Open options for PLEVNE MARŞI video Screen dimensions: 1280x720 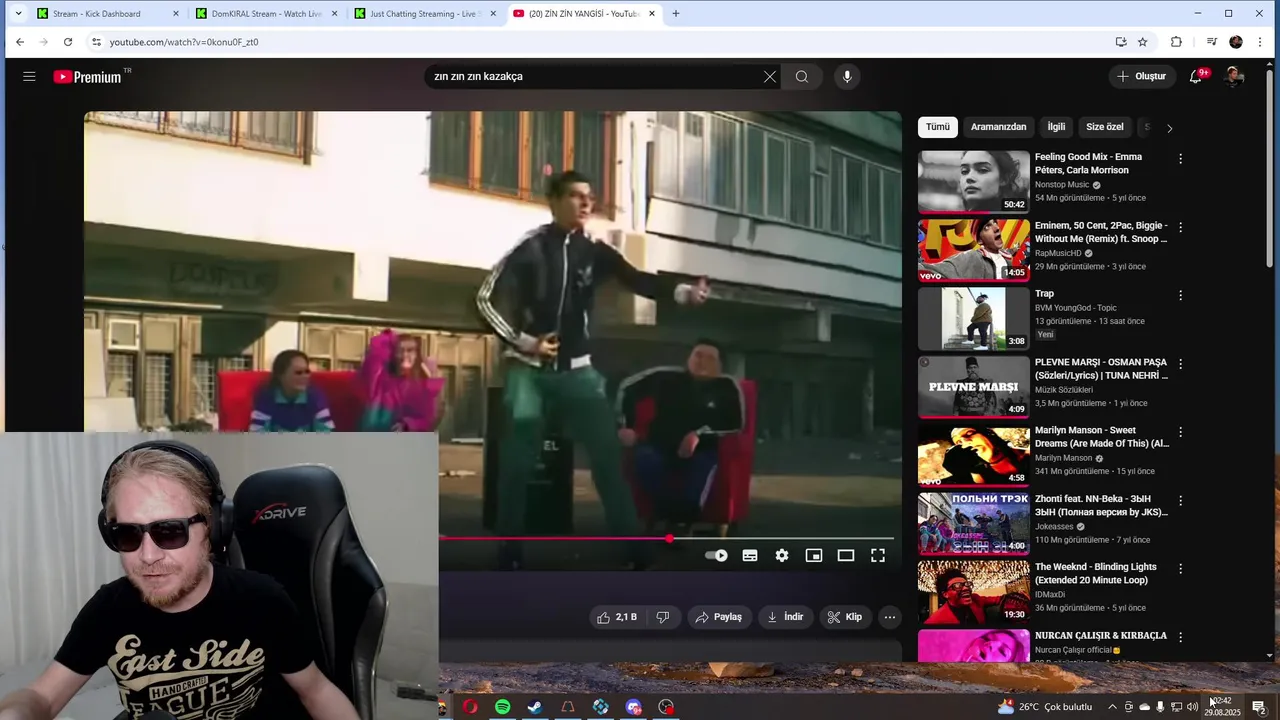pos(1180,364)
